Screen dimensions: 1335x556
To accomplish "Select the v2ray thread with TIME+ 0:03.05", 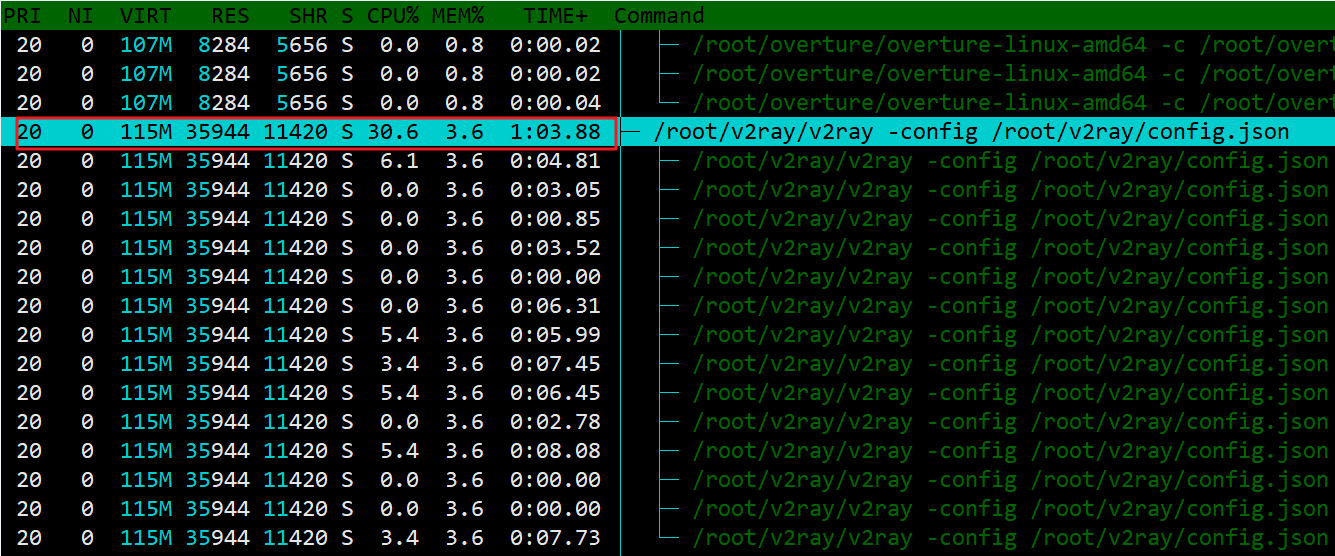I will pos(667,190).
